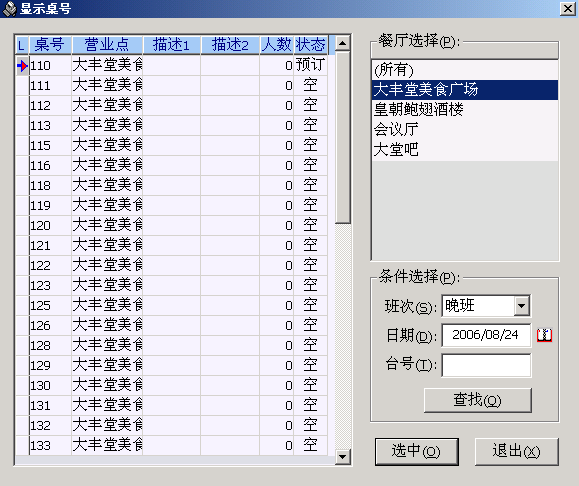Click the red arrow row indicator for table 110
The height and width of the screenshot is (486, 579).
[x=22, y=66]
